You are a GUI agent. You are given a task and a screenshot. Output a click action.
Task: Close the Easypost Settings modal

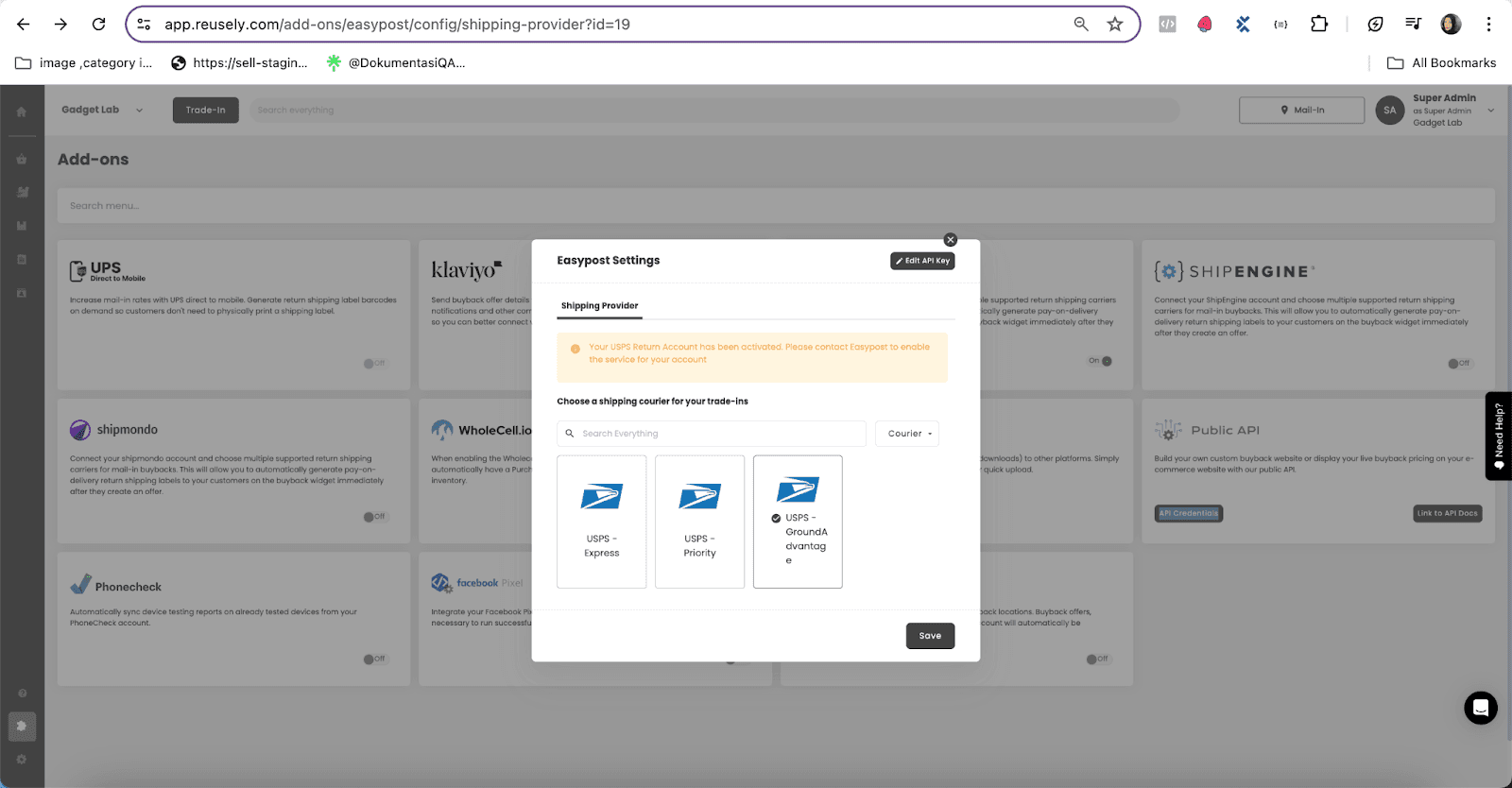click(x=951, y=240)
